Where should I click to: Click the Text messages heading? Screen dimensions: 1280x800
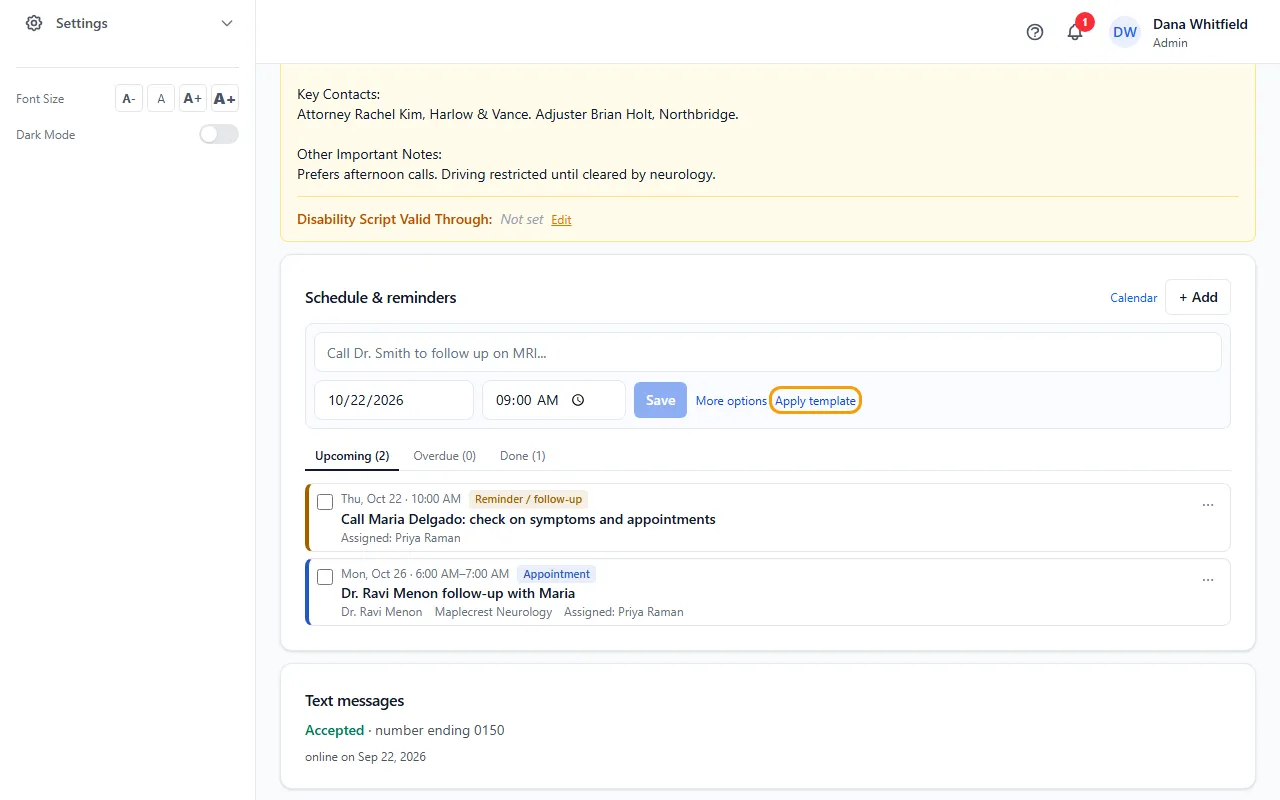click(355, 701)
